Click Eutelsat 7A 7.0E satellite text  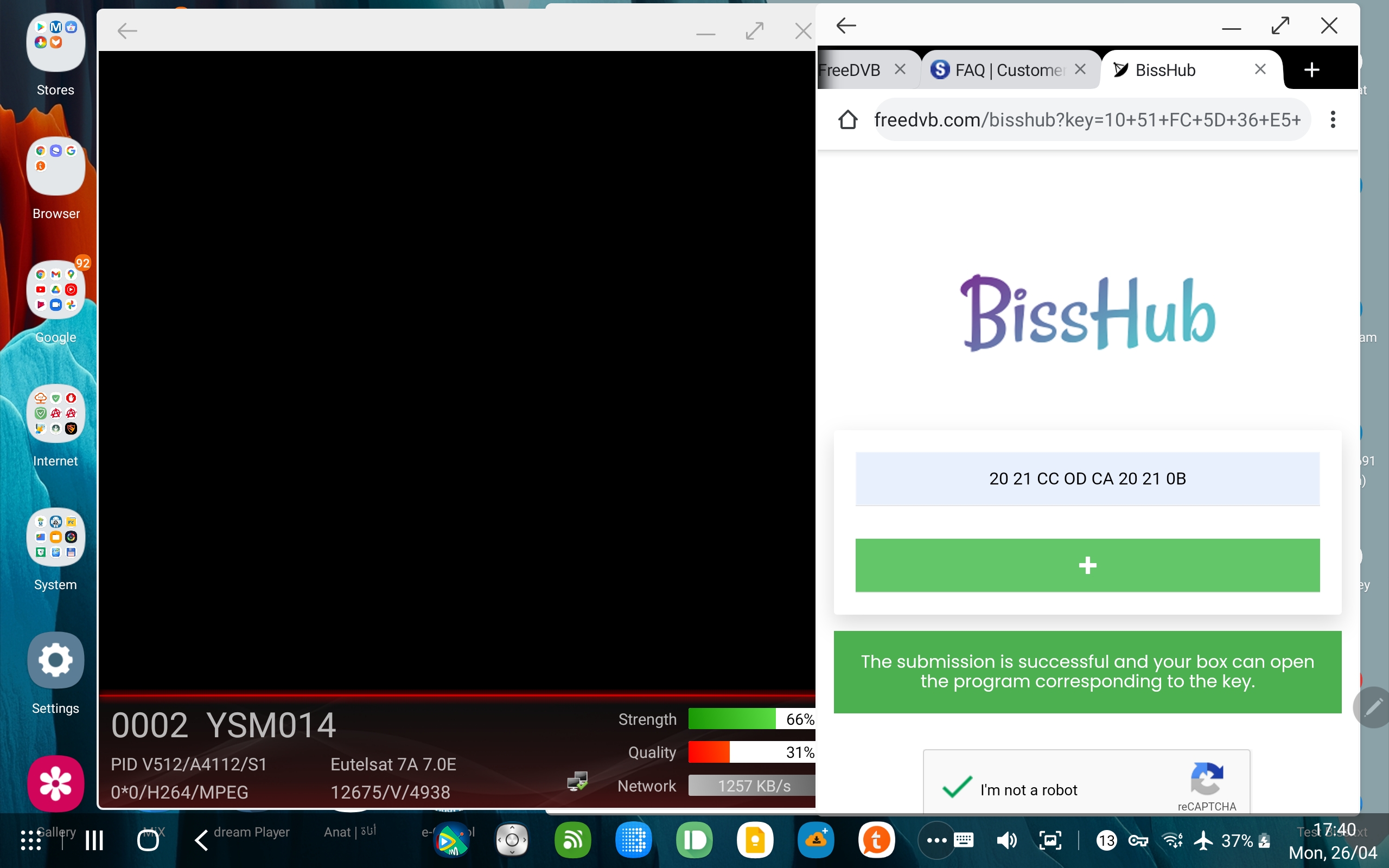pos(393,765)
